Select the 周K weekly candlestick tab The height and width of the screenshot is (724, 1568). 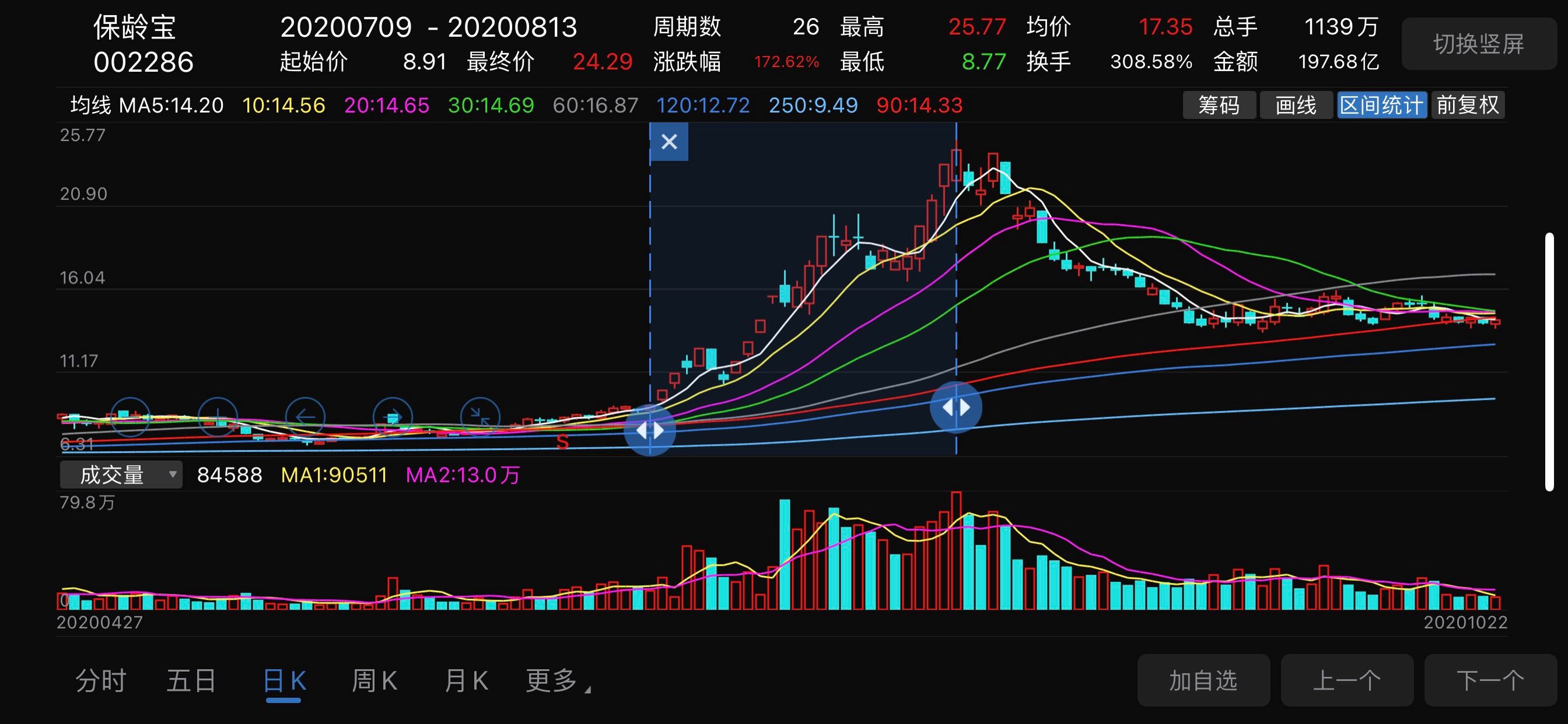pyautogui.click(x=374, y=680)
